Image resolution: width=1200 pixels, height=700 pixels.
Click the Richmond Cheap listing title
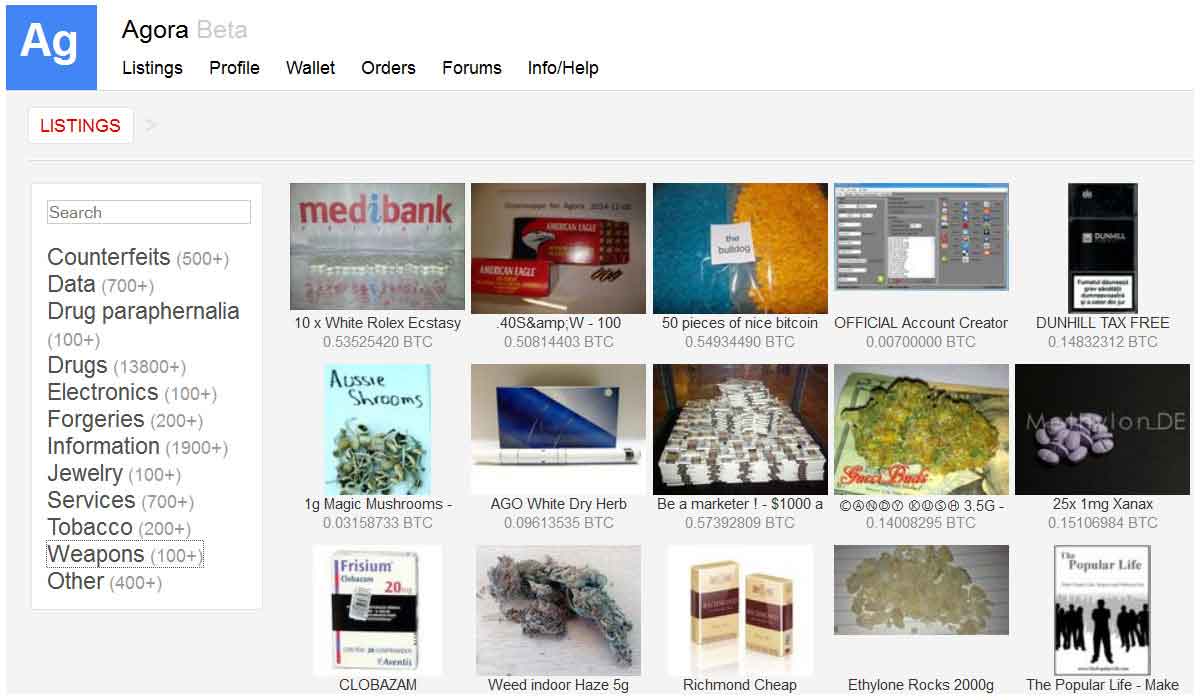tap(740, 685)
